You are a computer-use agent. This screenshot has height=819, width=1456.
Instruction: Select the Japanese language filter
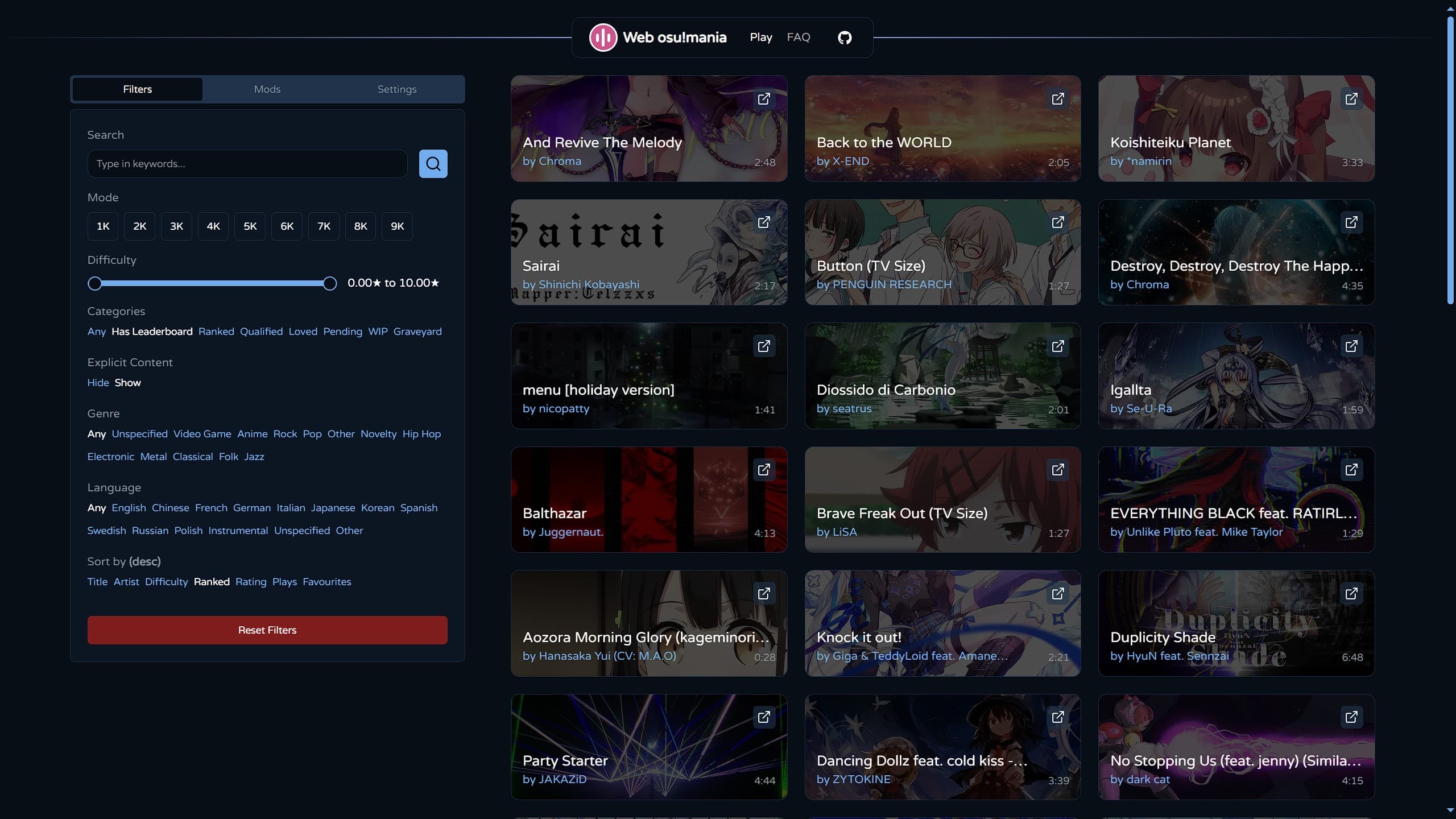[x=333, y=508]
